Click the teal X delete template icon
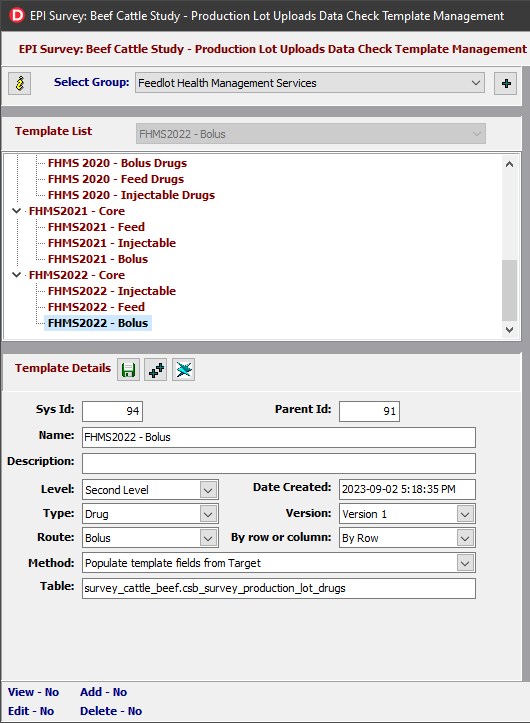The width and height of the screenshot is (530, 723). click(184, 370)
